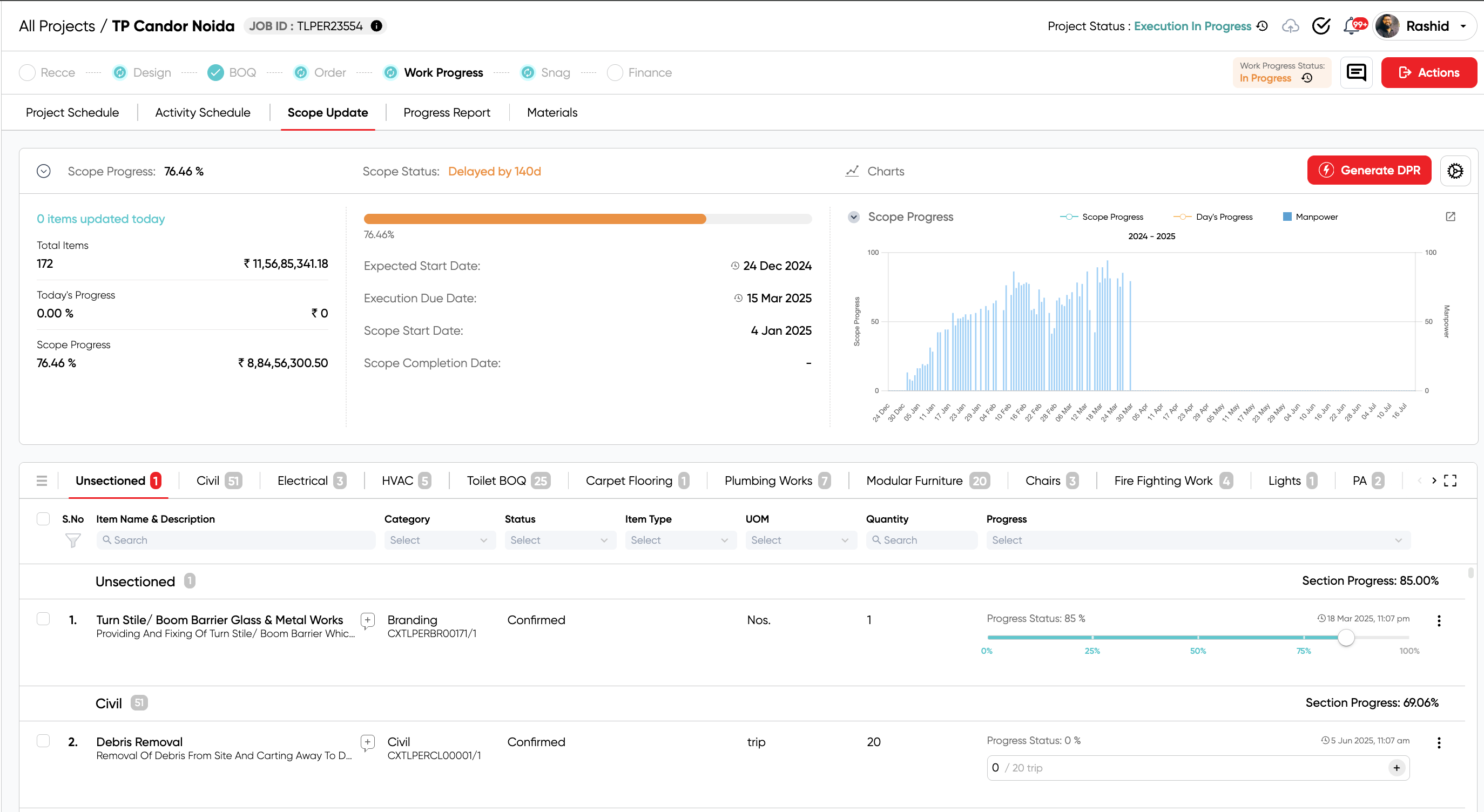1484x812 pixels.
Task: Select the checkbox for Turn Stile item row
Action: click(x=43, y=619)
